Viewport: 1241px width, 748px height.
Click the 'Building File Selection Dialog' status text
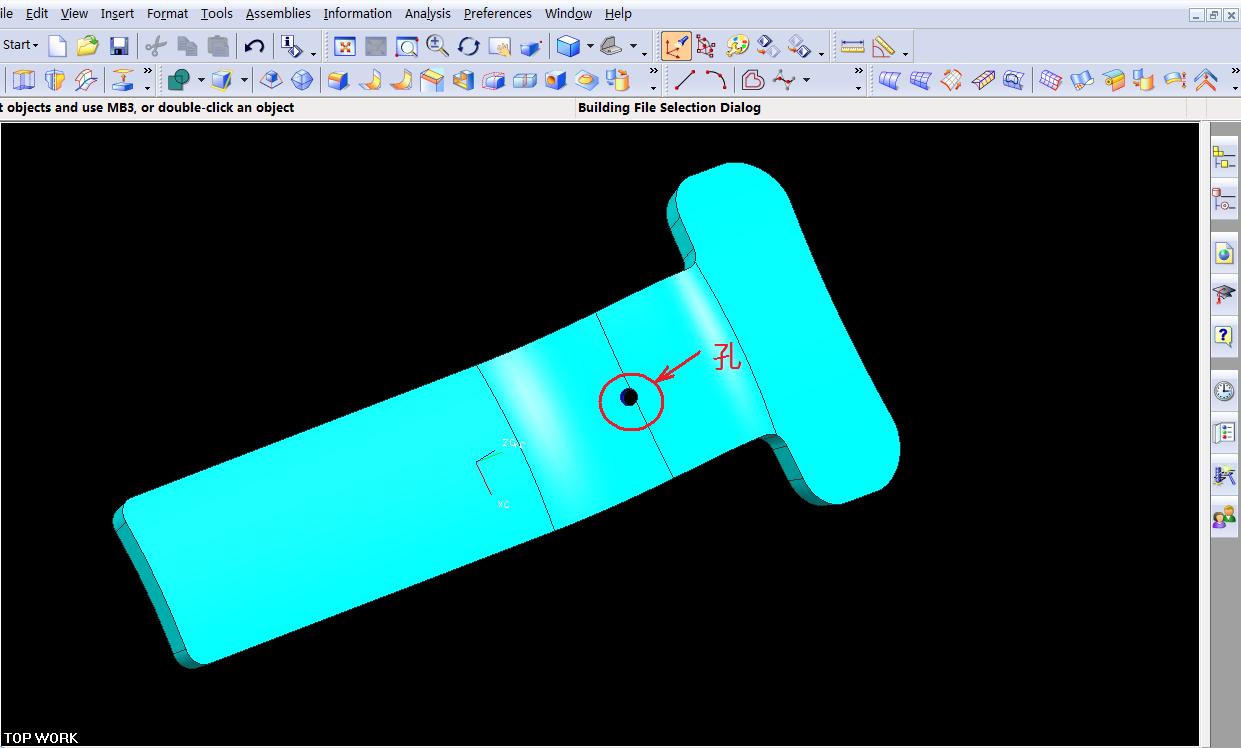[x=669, y=107]
